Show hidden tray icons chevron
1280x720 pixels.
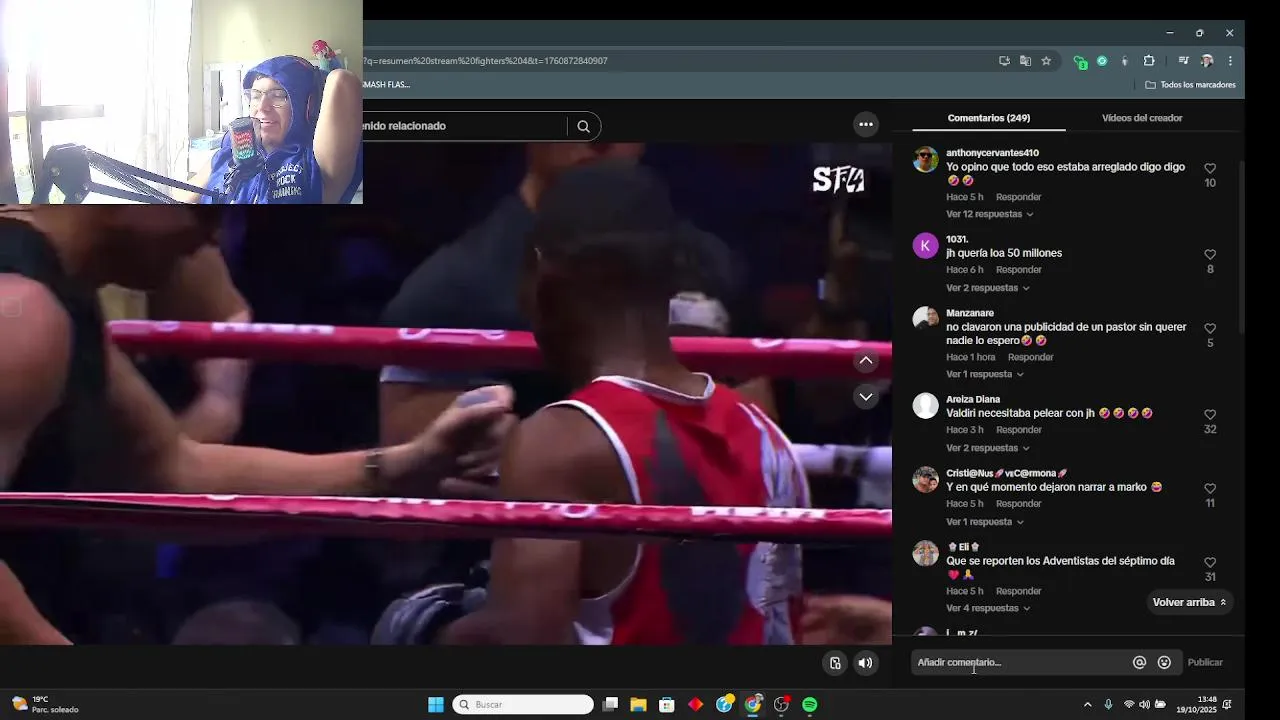click(x=1088, y=705)
